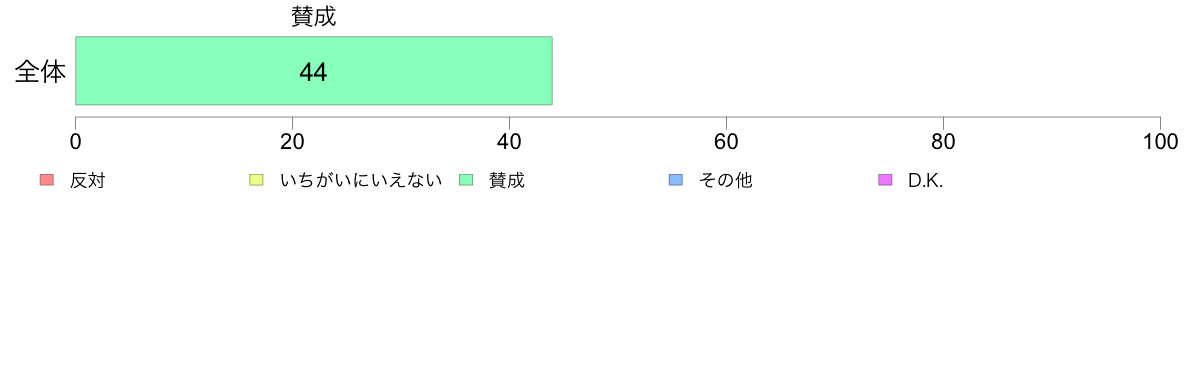
Task: Select the green 賛成 legend swatch
Action: tap(466, 180)
